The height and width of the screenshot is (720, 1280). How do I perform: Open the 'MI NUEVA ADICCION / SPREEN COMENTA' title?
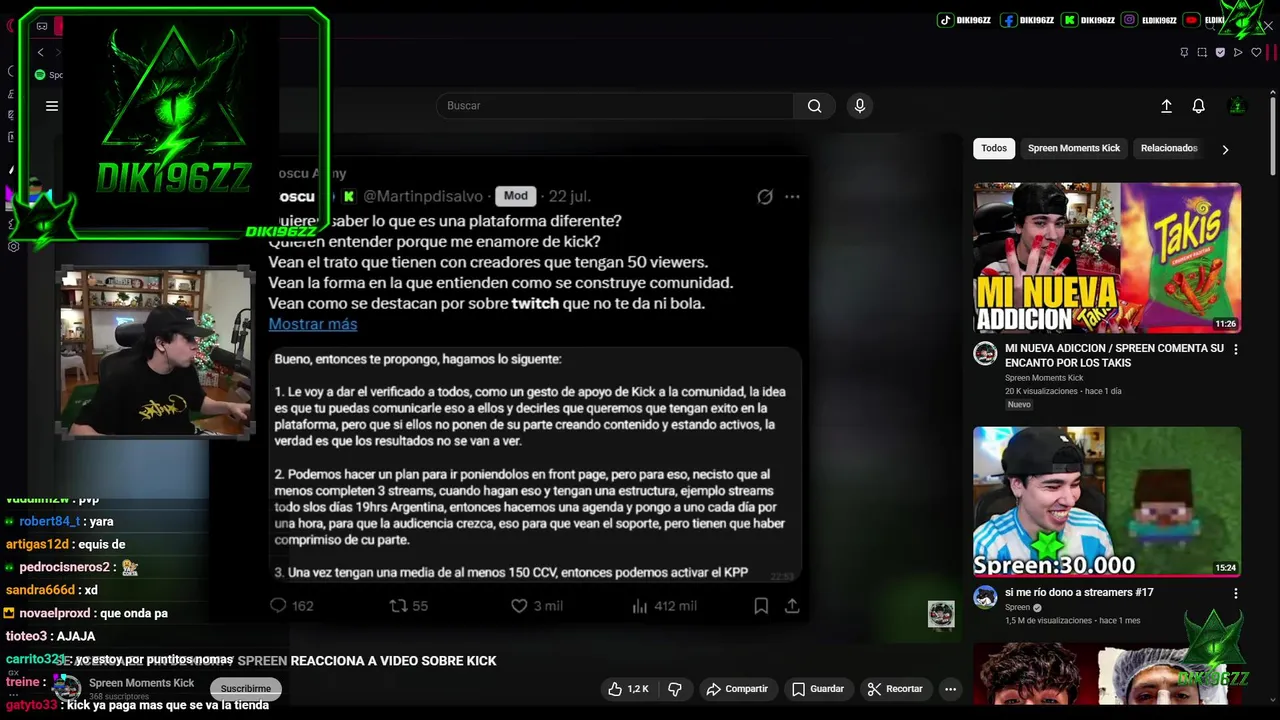tap(1114, 356)
